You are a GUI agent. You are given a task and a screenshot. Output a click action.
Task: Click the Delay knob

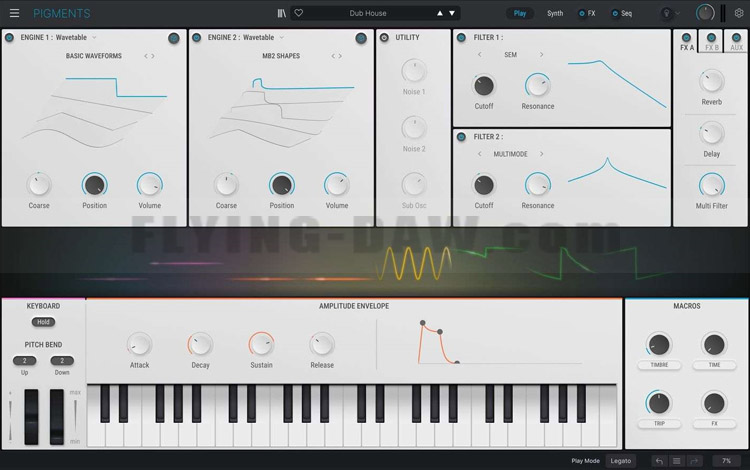pos(711,134)
